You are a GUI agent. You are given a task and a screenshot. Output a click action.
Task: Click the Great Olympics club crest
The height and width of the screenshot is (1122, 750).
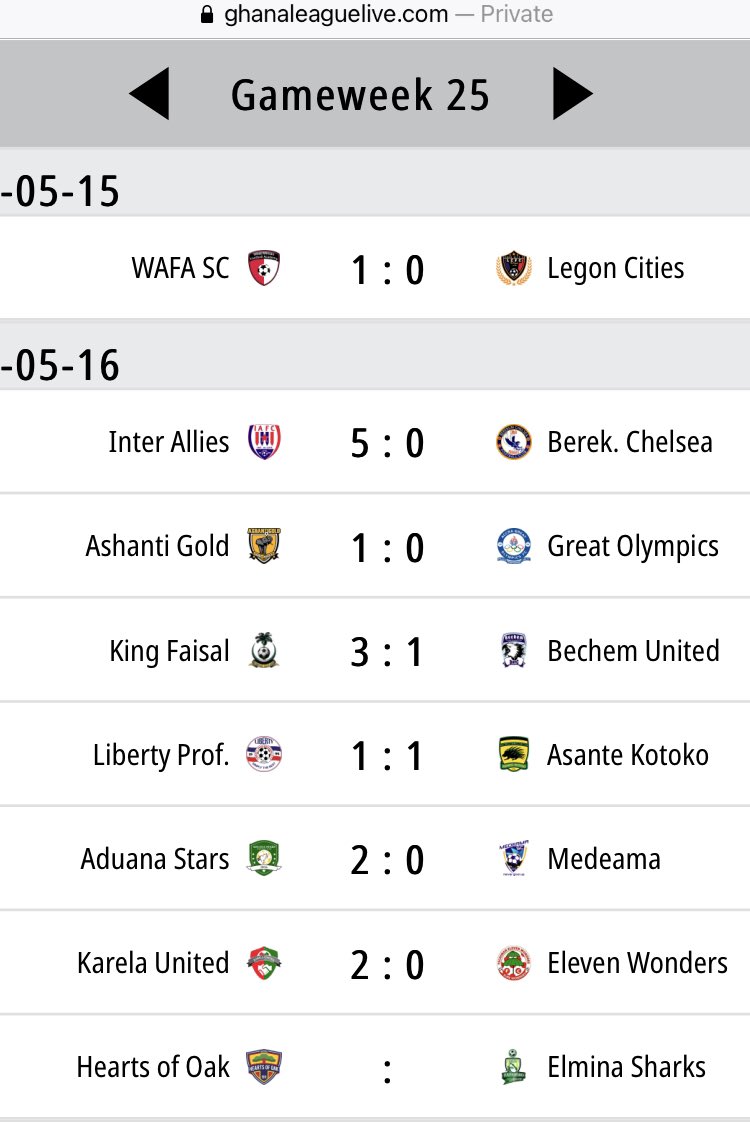point(514,546)
